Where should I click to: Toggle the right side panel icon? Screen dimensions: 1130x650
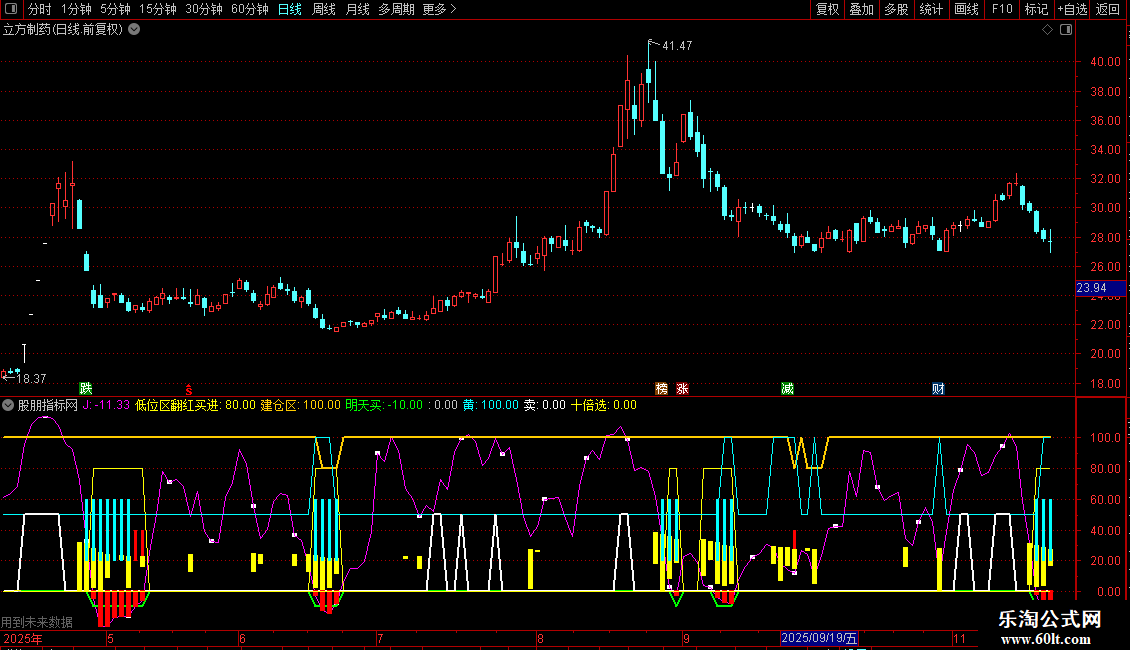[1066, 30]
